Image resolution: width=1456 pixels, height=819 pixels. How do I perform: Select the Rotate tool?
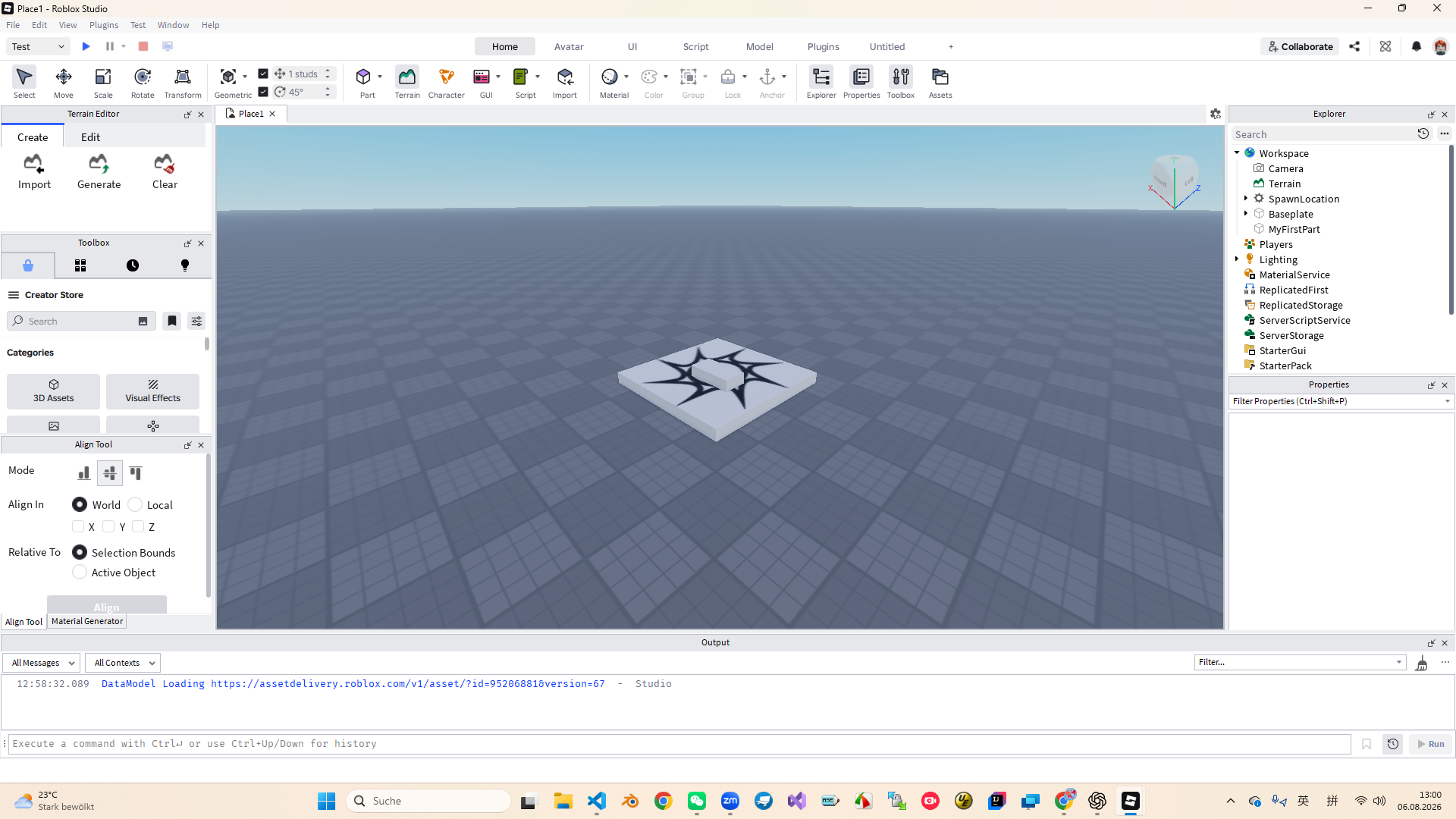coord(143,83)
